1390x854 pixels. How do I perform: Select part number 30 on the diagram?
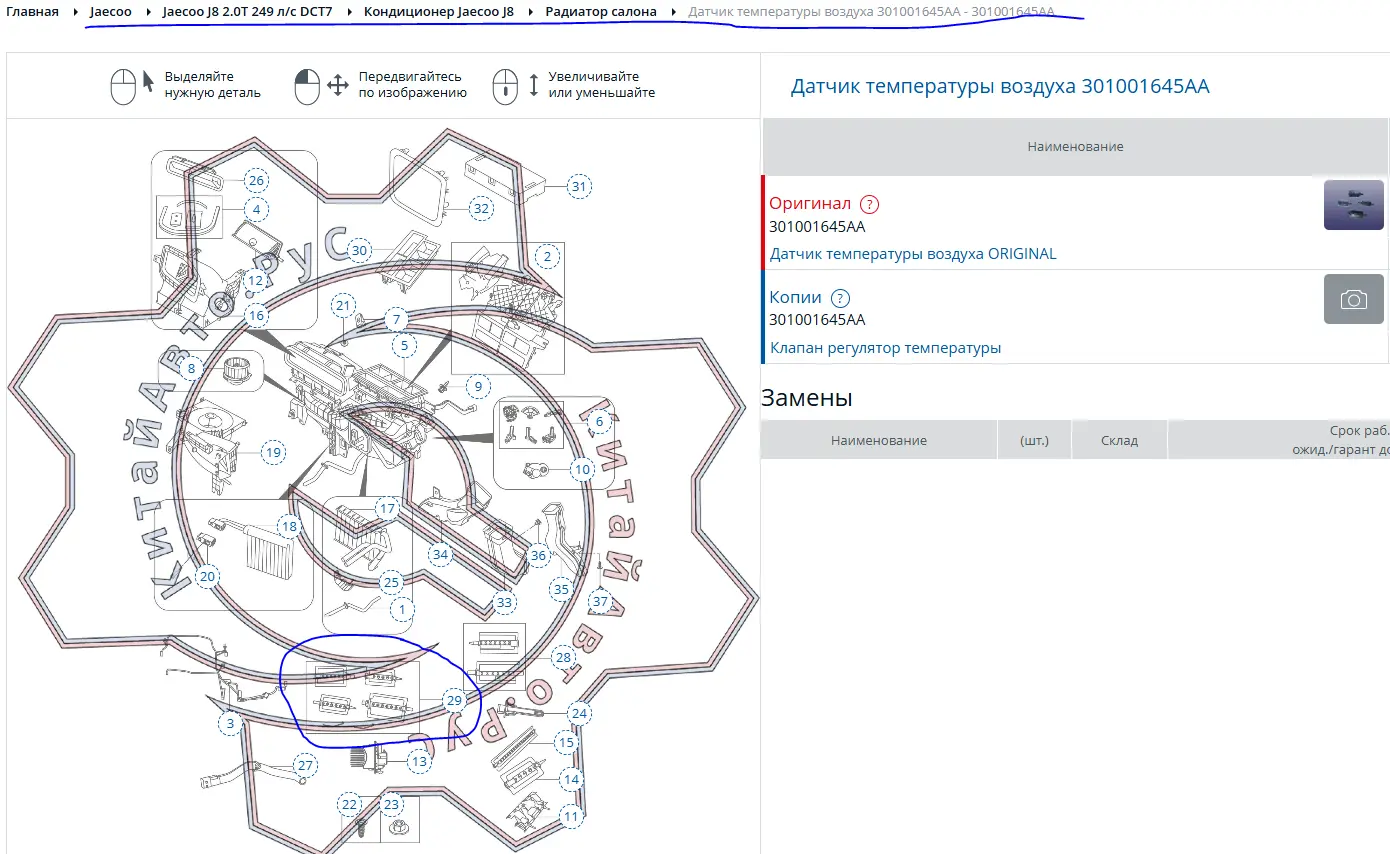(x=360, y=250)
